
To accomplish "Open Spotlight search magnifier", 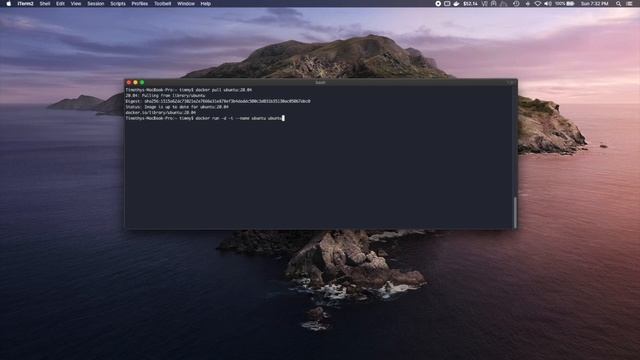I will point(618,4).
